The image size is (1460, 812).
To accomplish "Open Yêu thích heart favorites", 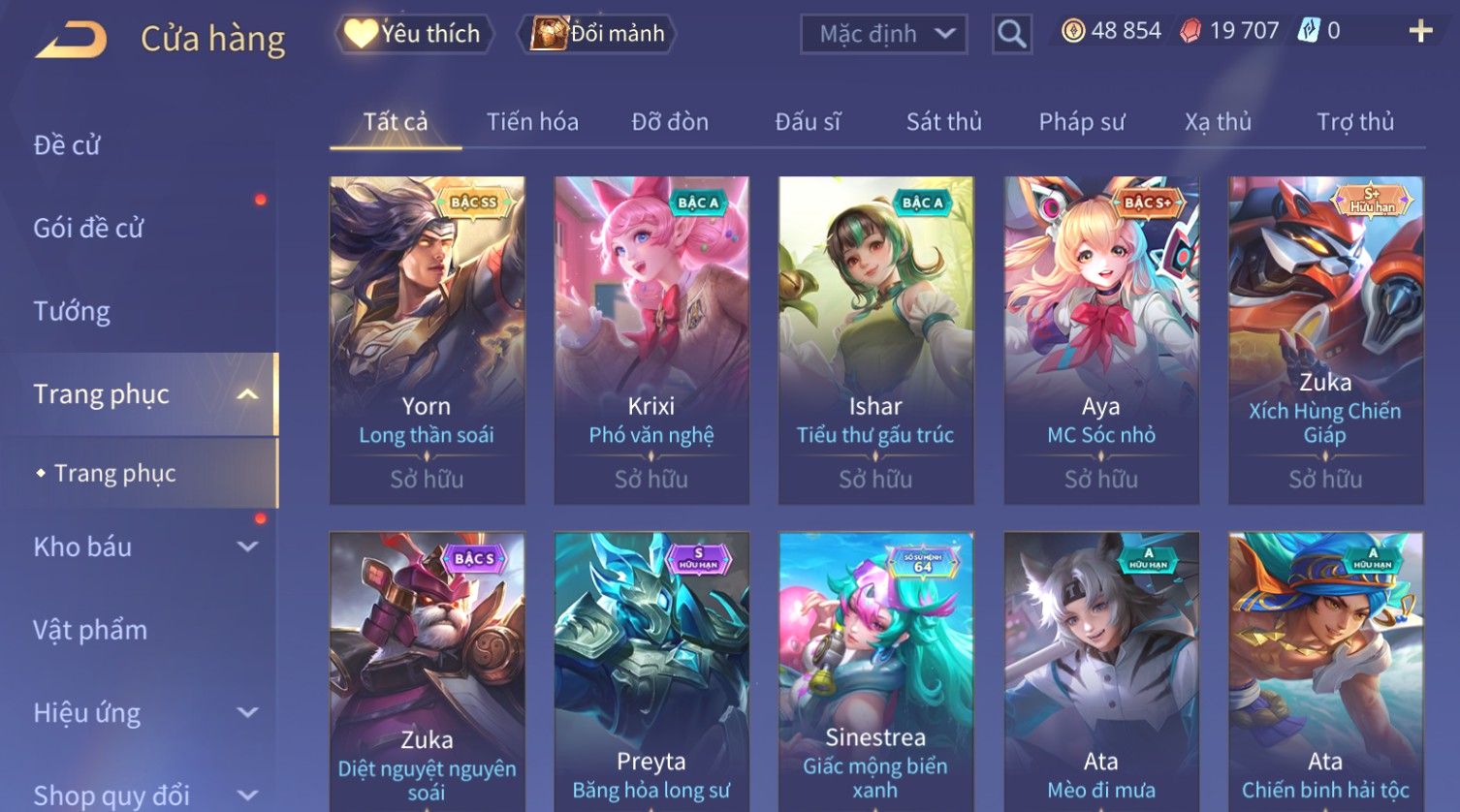I will pyautogui.click(x=414, y=34).
